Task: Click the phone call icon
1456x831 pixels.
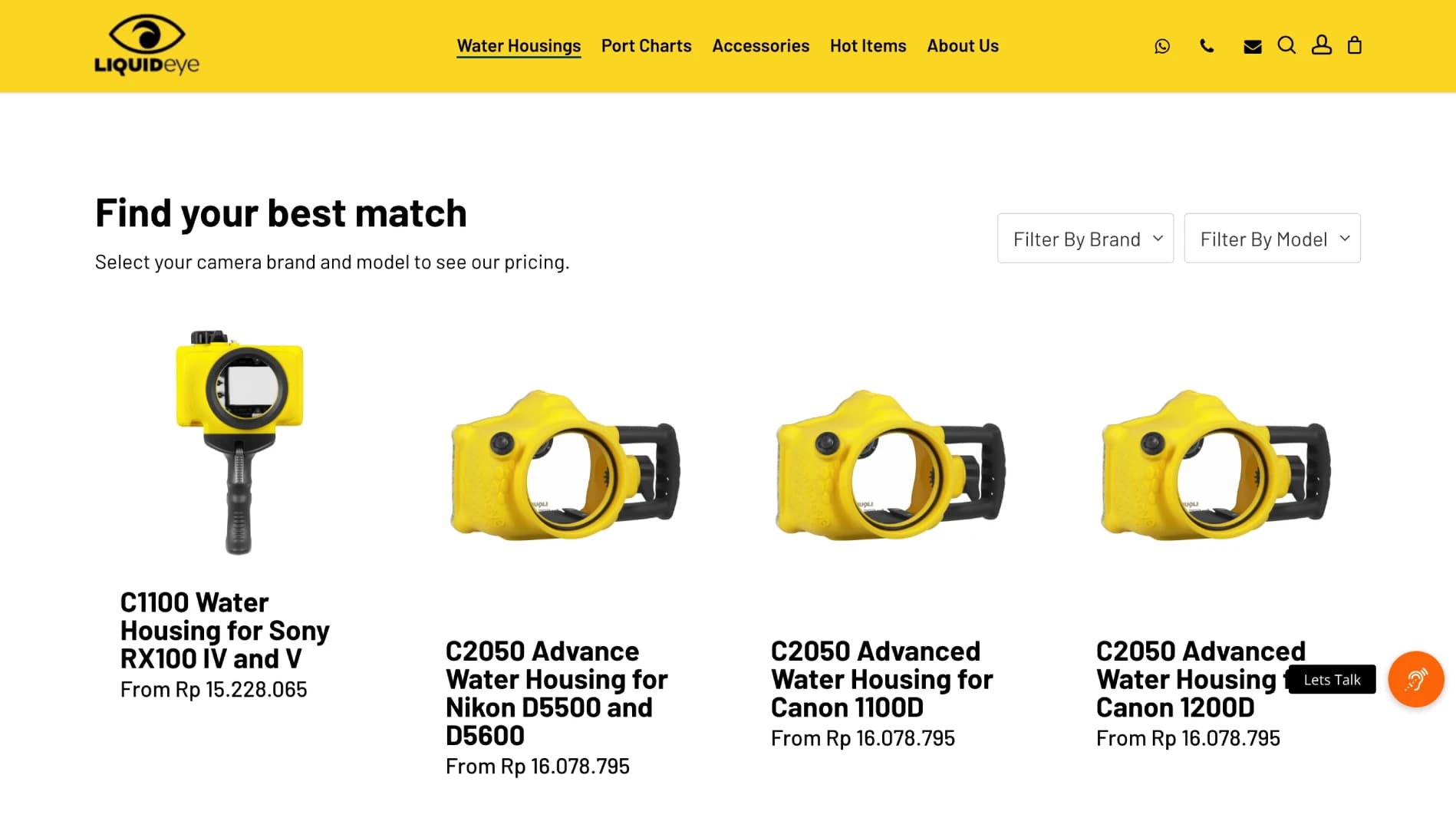Action: tap(1207, 46)
